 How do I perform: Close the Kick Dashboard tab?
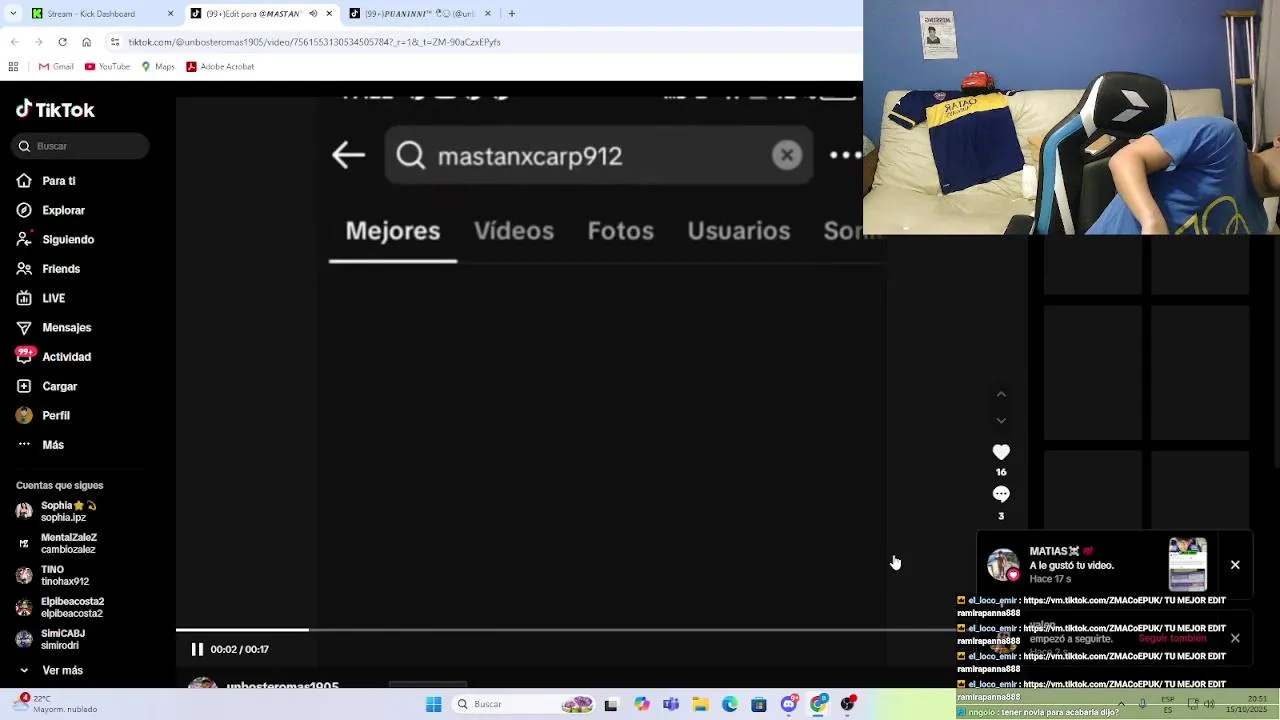[x=170, y=14]
